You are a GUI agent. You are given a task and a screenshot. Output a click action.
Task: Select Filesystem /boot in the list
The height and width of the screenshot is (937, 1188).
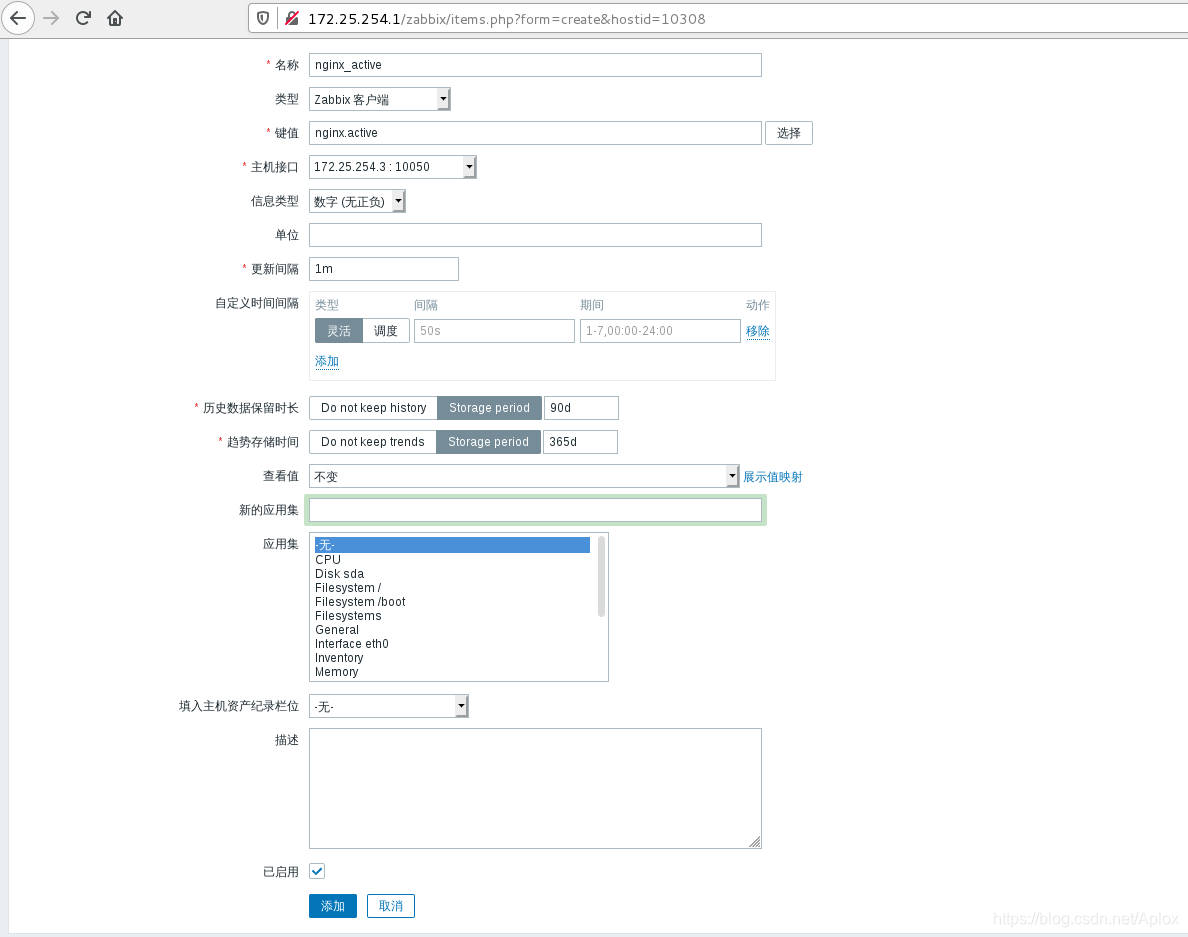pos(452,602)
